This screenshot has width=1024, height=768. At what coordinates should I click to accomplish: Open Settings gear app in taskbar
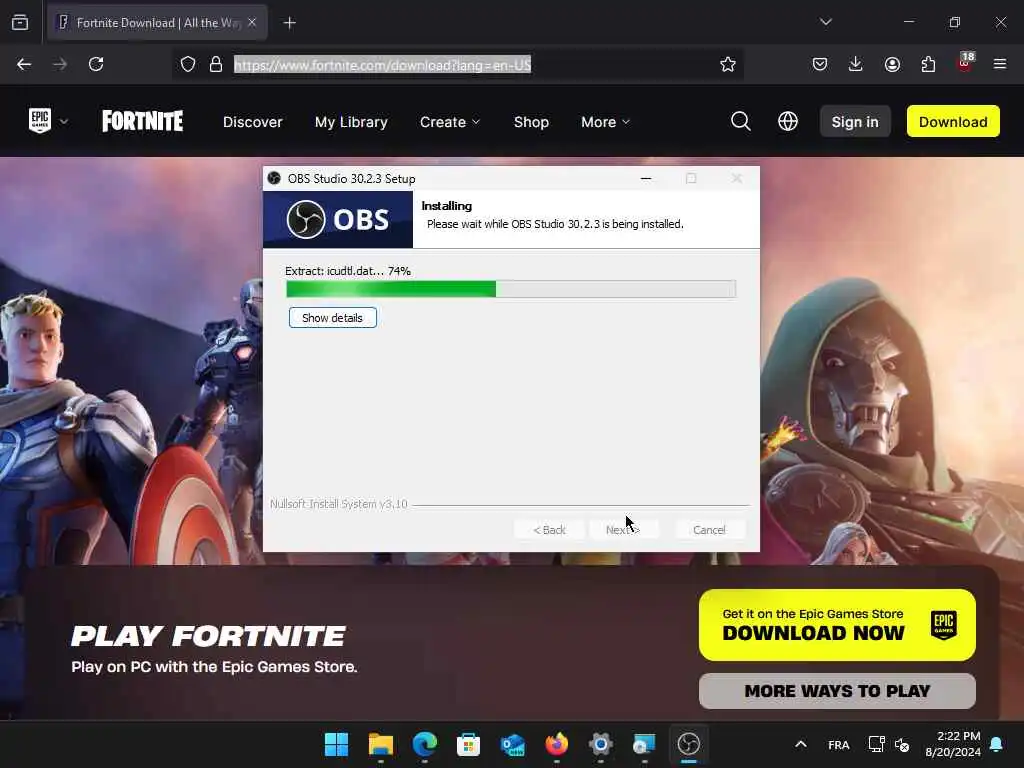click(600, 744)
